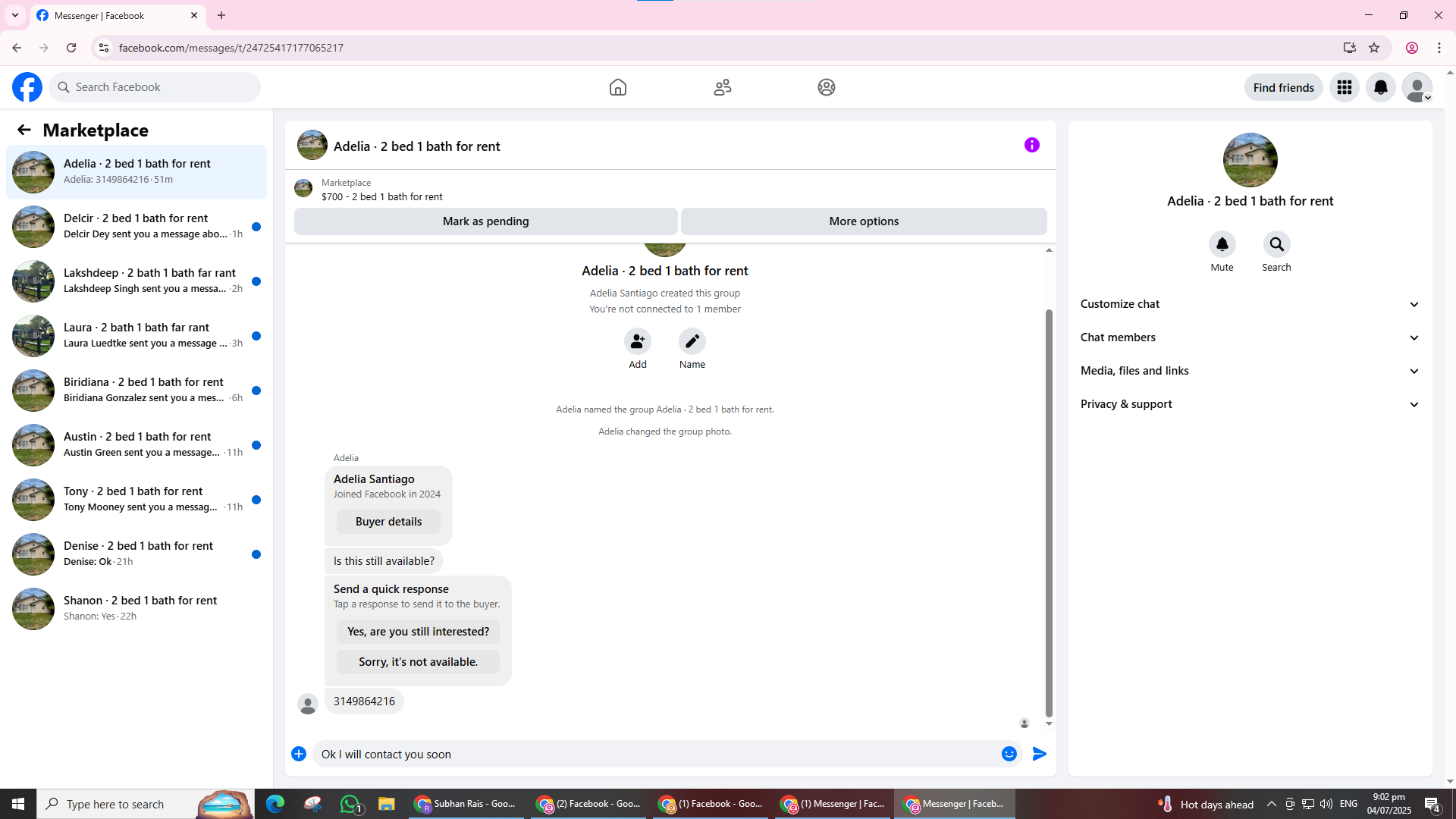This screenshot has width=1456, height=819.
Task: Click the Name pencil edit icon
Action: pyautogui.click(x=692, y=341)
